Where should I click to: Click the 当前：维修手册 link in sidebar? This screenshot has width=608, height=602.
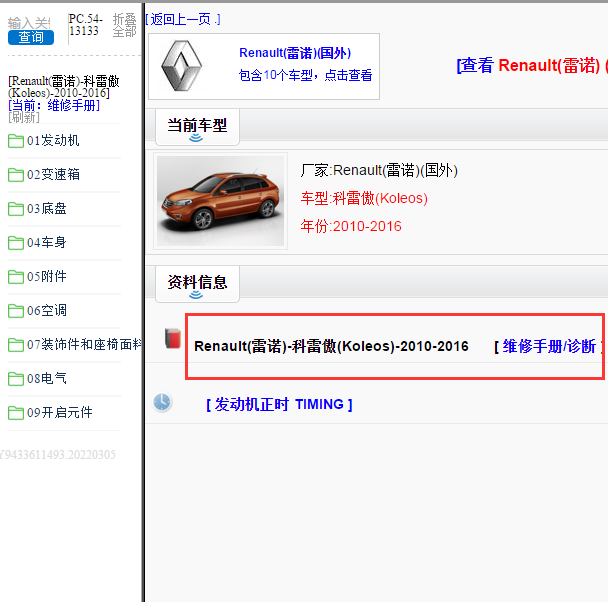(x=54, y=105)
